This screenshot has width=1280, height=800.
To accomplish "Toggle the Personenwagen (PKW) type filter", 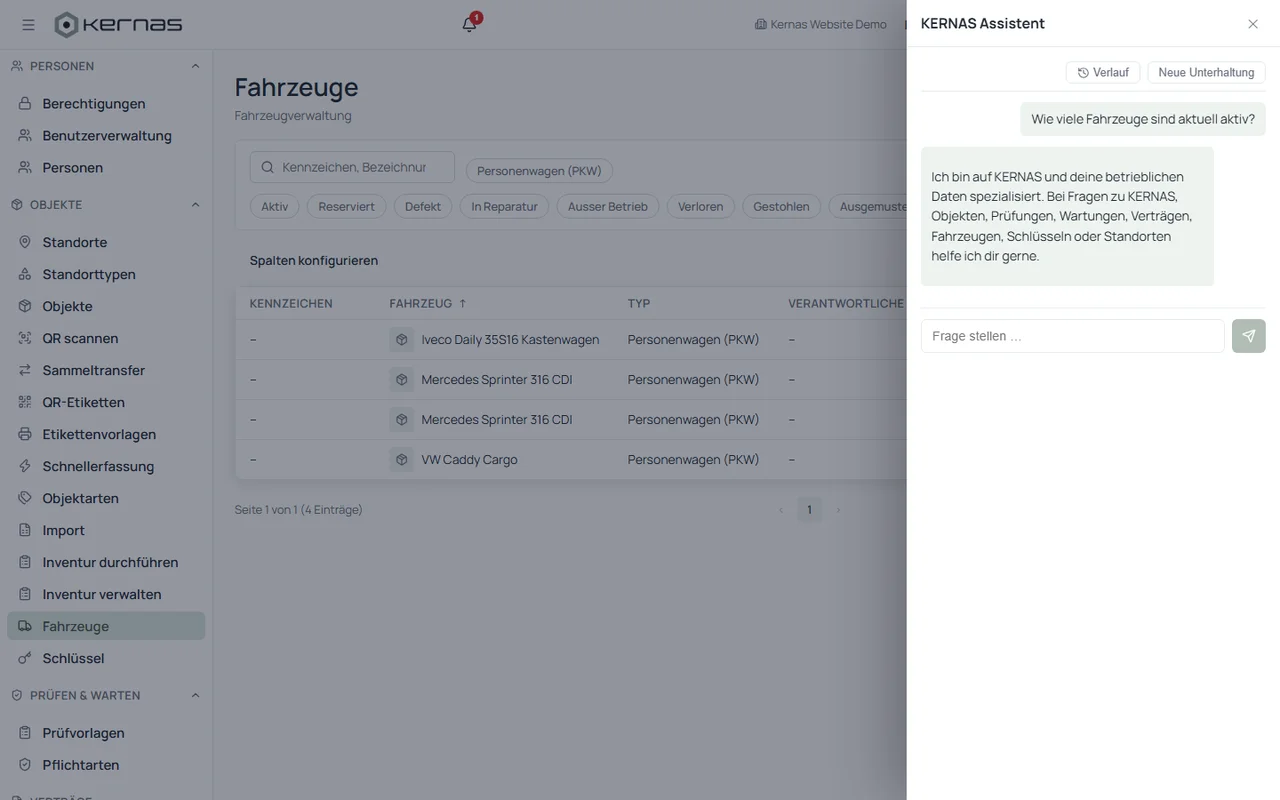I will 539,170.
